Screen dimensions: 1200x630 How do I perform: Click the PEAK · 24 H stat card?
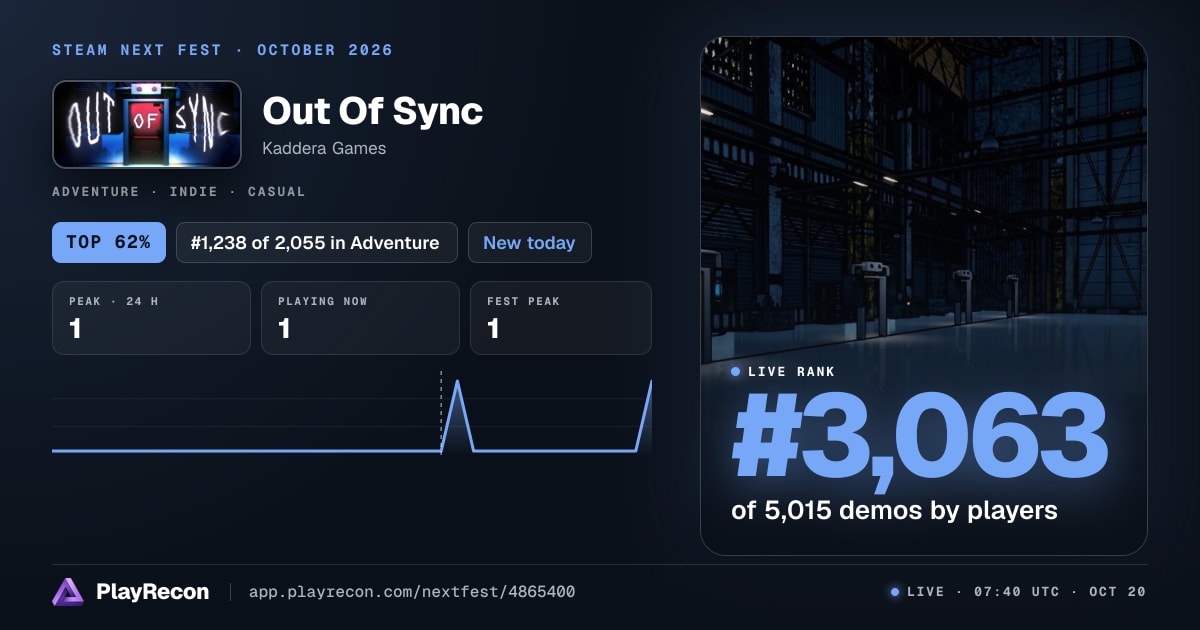pyautogui.click(x=151, y=318)
